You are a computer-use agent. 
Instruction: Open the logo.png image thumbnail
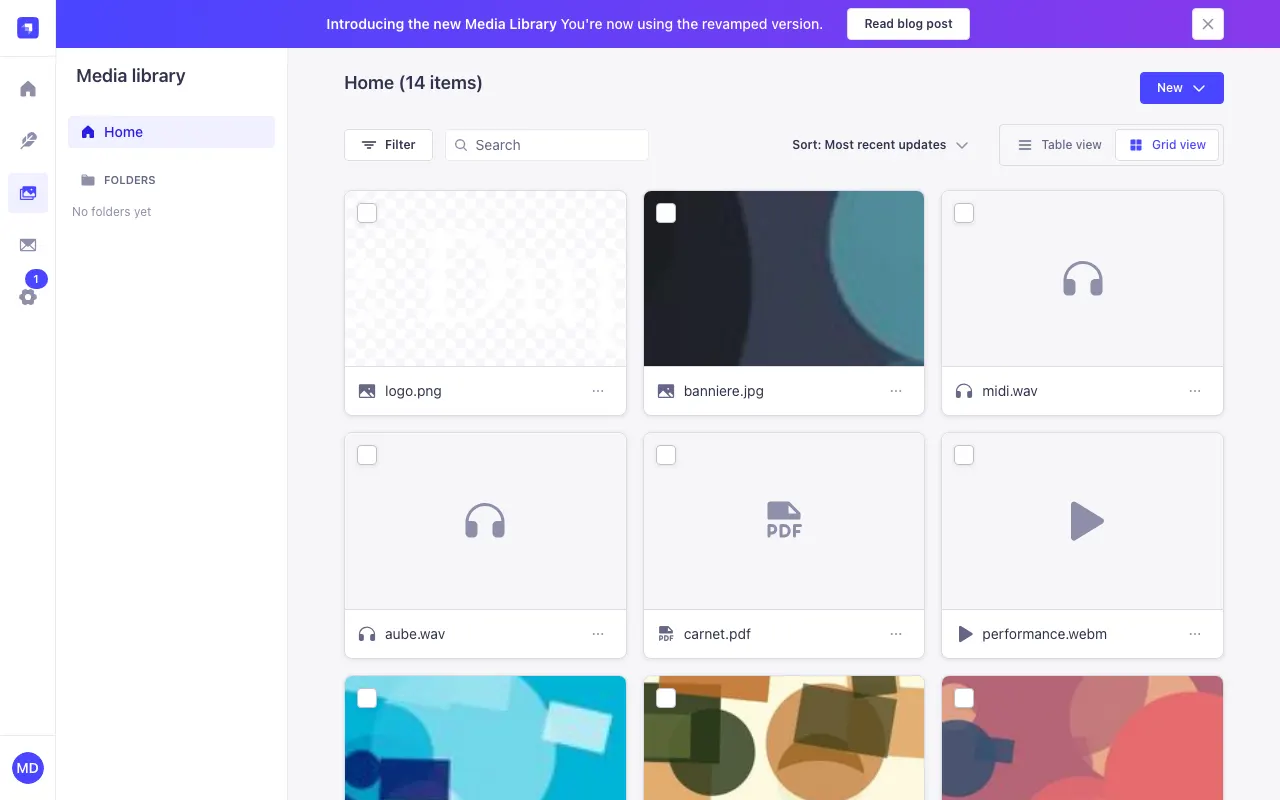(485, 279)
